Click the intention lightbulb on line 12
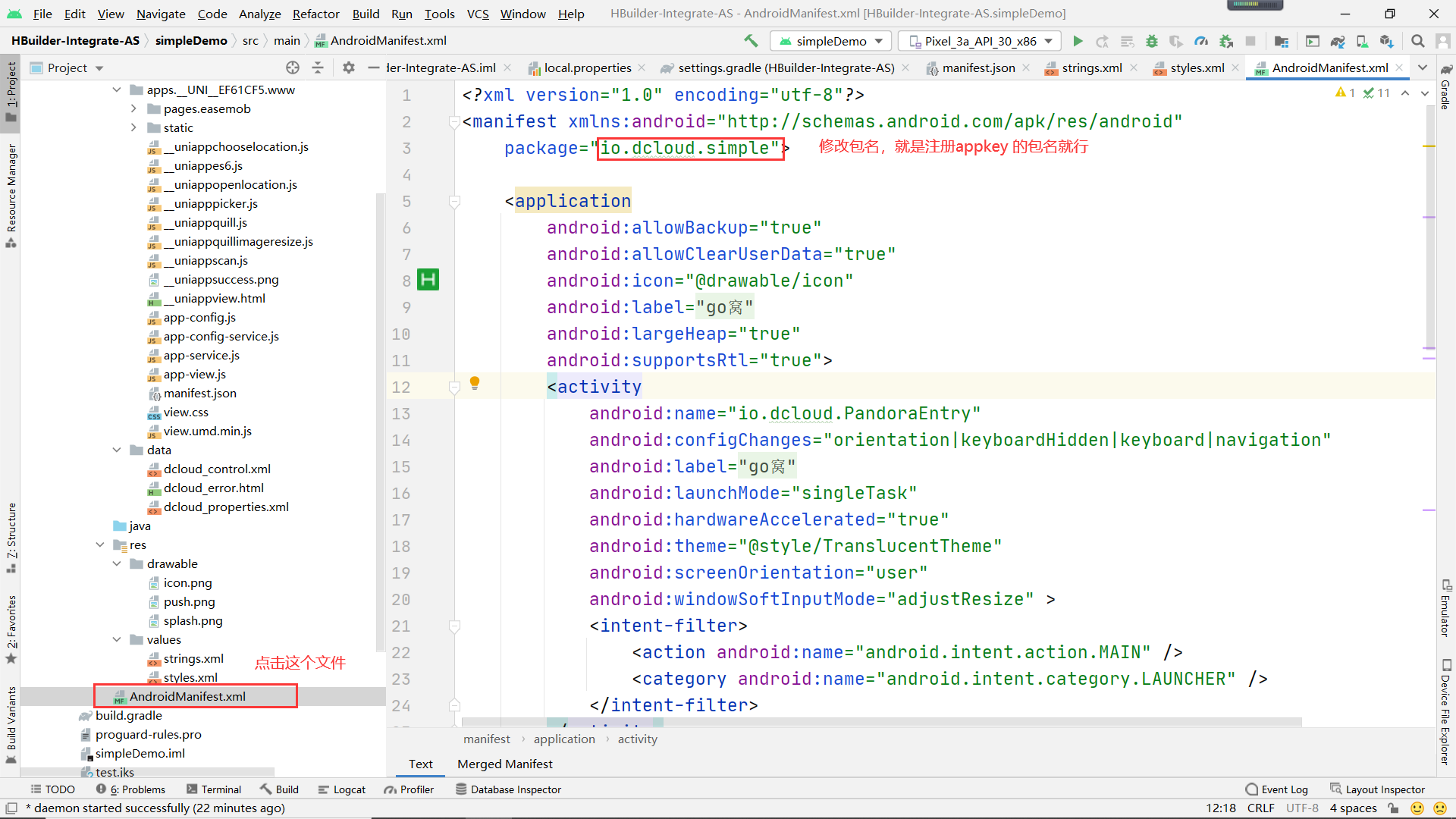Image resolution: width=1456 pixels, height=819 pixels. [475, 383]
